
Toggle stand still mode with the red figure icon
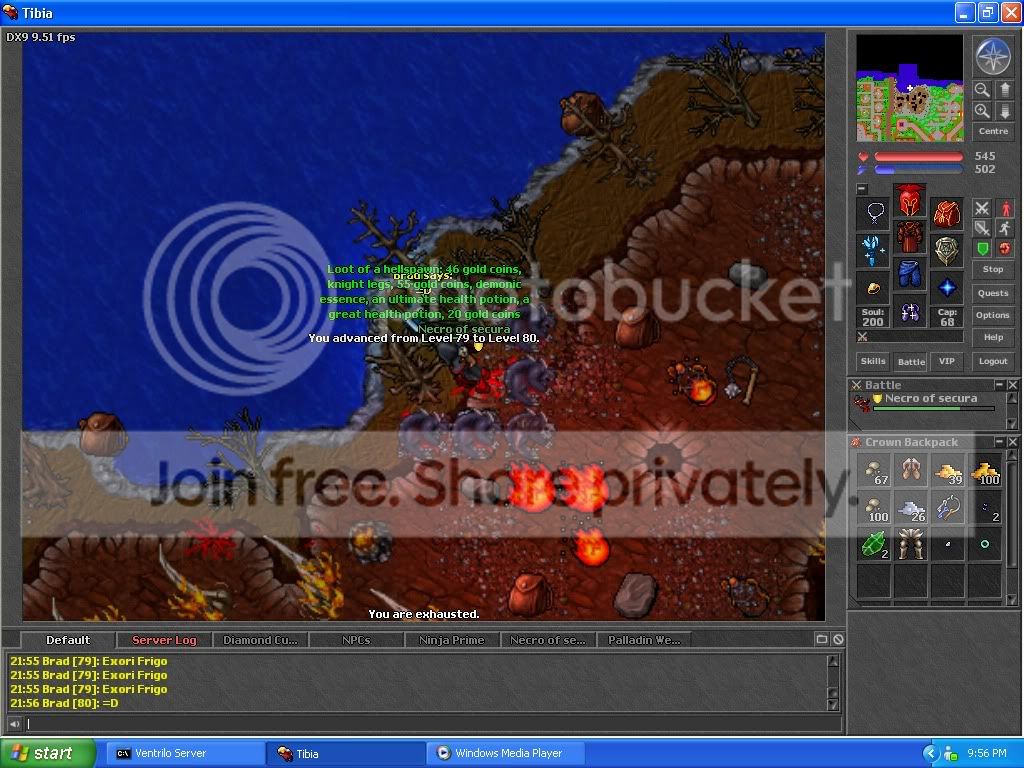[x=1004, y=208]
